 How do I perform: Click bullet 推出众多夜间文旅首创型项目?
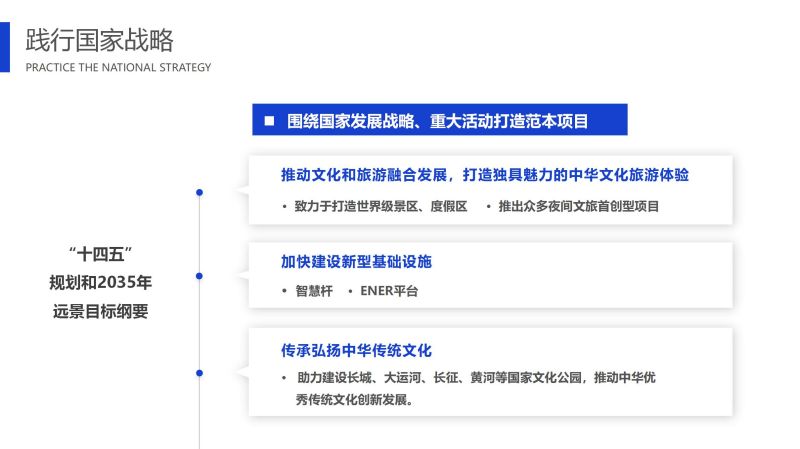(x=579, y=206)
